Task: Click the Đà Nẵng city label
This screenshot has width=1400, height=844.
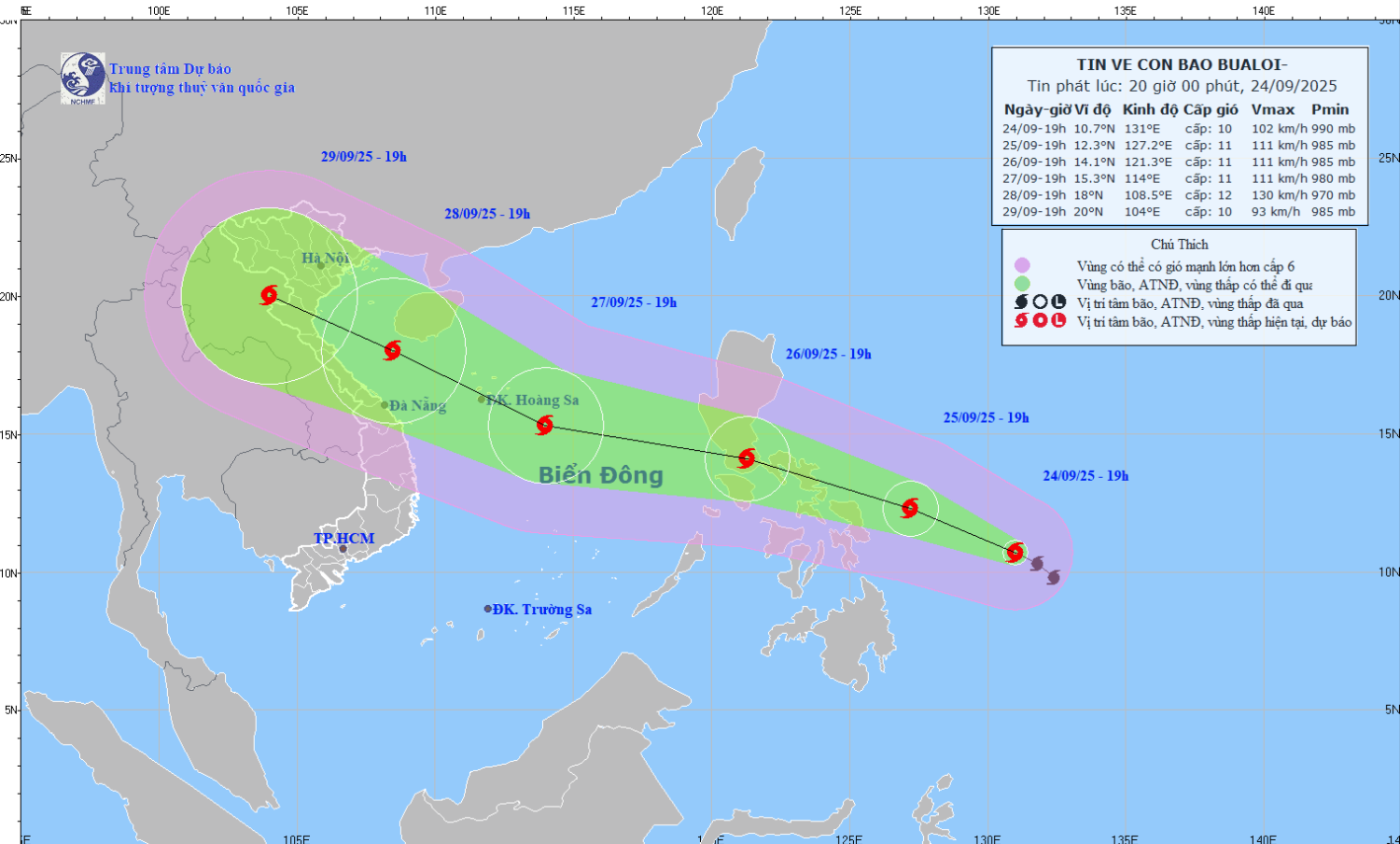Action: tap(417, 405)
